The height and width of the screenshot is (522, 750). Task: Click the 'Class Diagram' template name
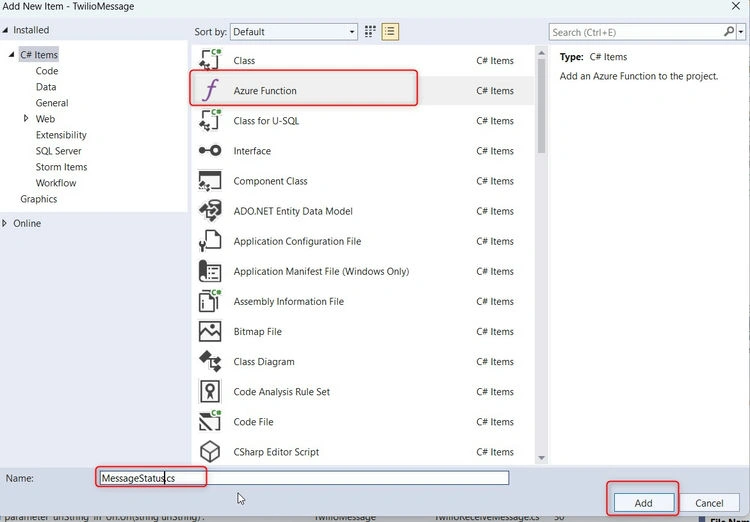coord(264,362)
